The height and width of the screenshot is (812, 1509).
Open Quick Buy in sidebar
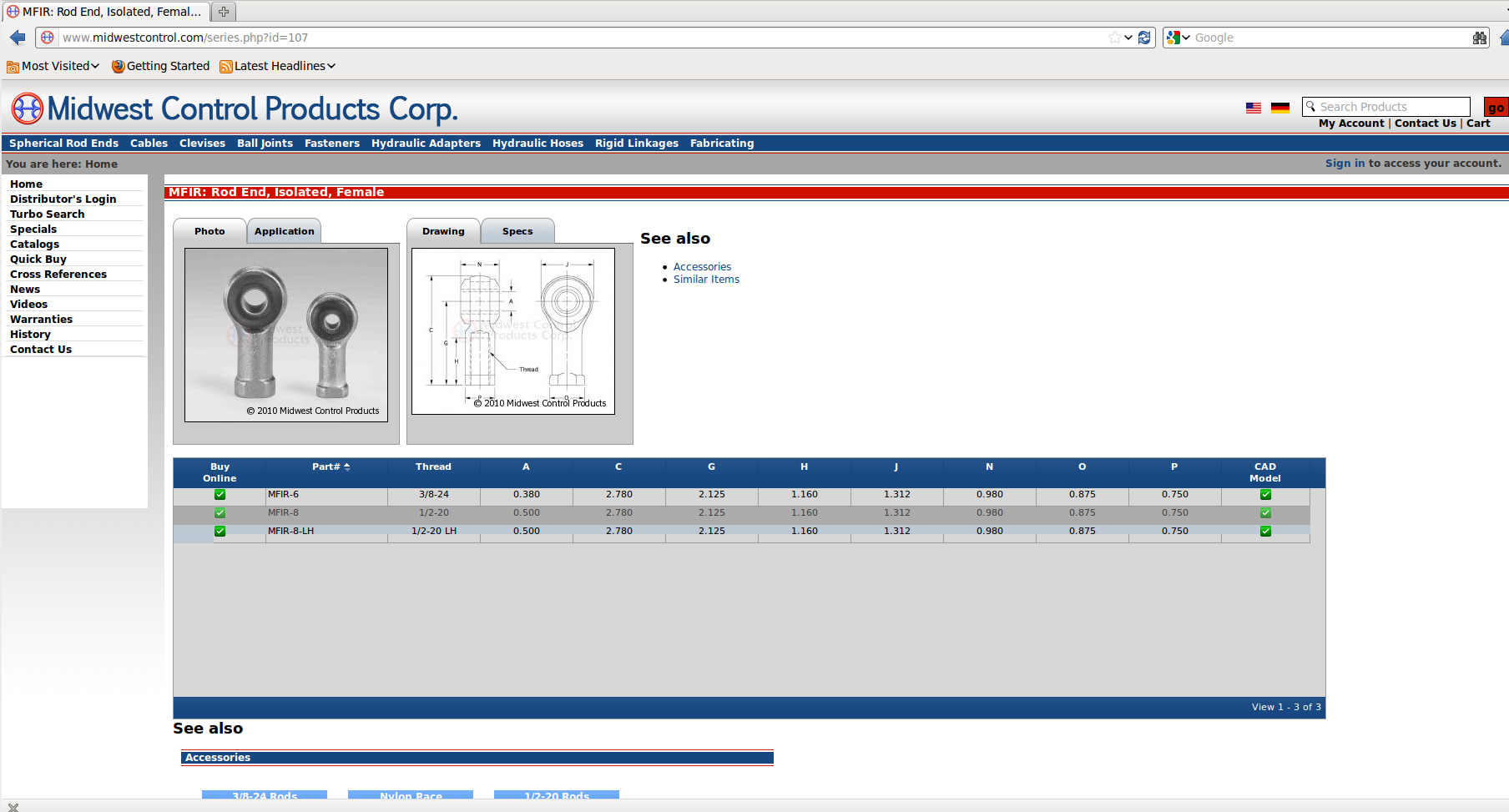point(38,260)
